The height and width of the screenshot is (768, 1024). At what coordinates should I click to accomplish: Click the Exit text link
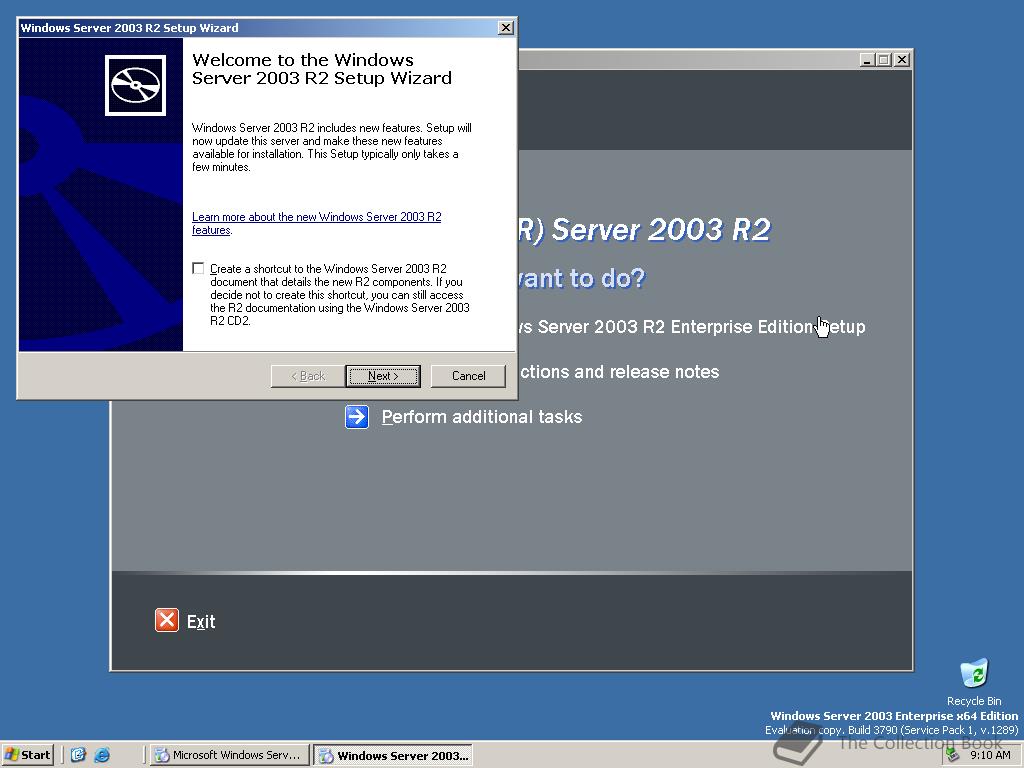201,622
